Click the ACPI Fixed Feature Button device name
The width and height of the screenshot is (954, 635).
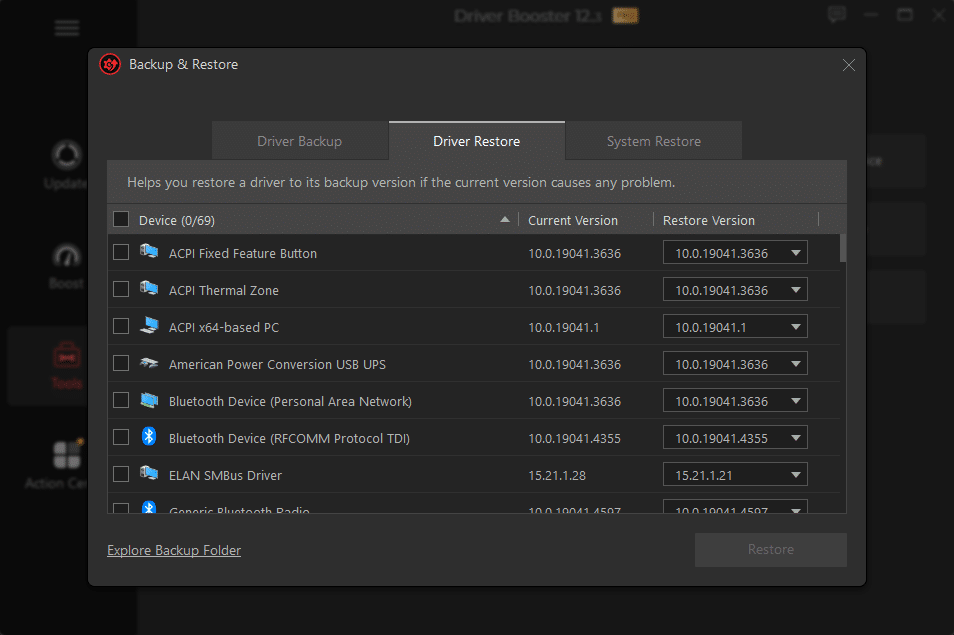(x=243, y=253)
